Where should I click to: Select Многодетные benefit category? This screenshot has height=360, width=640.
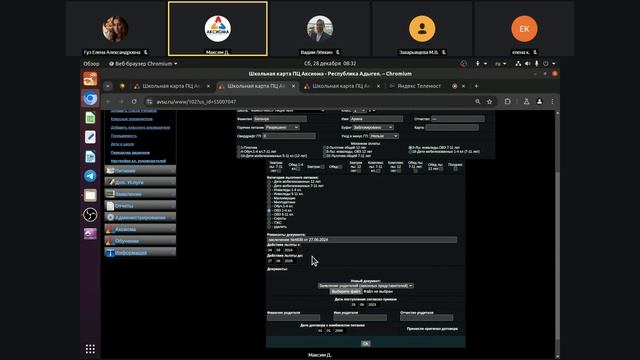[269, 202]
